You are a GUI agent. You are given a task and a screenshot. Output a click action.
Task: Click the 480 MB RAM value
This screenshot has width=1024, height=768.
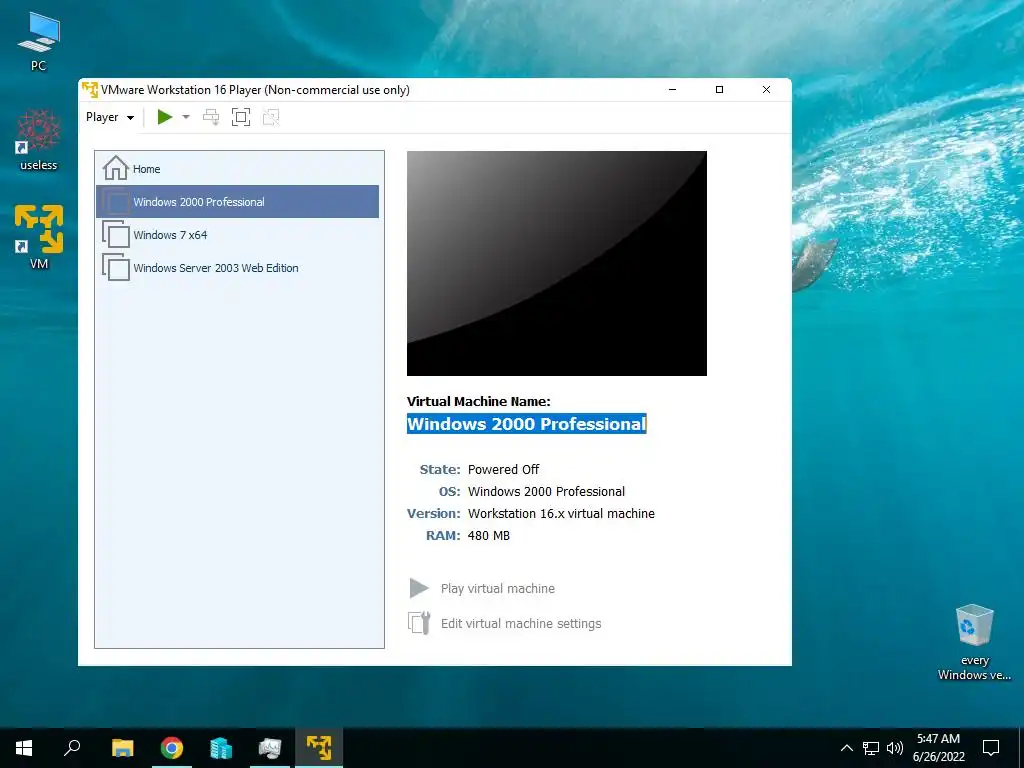[x=488, y=536]
